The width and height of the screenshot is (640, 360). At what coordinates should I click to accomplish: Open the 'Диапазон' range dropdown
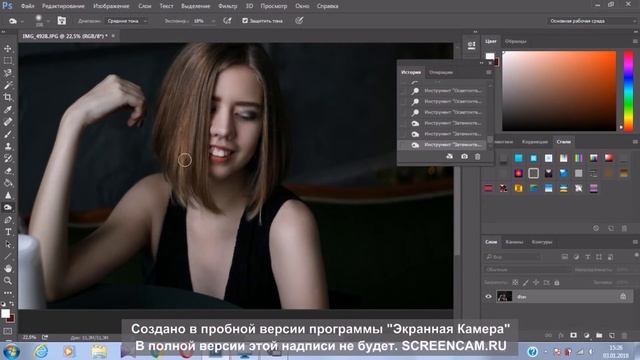[127, 21]
